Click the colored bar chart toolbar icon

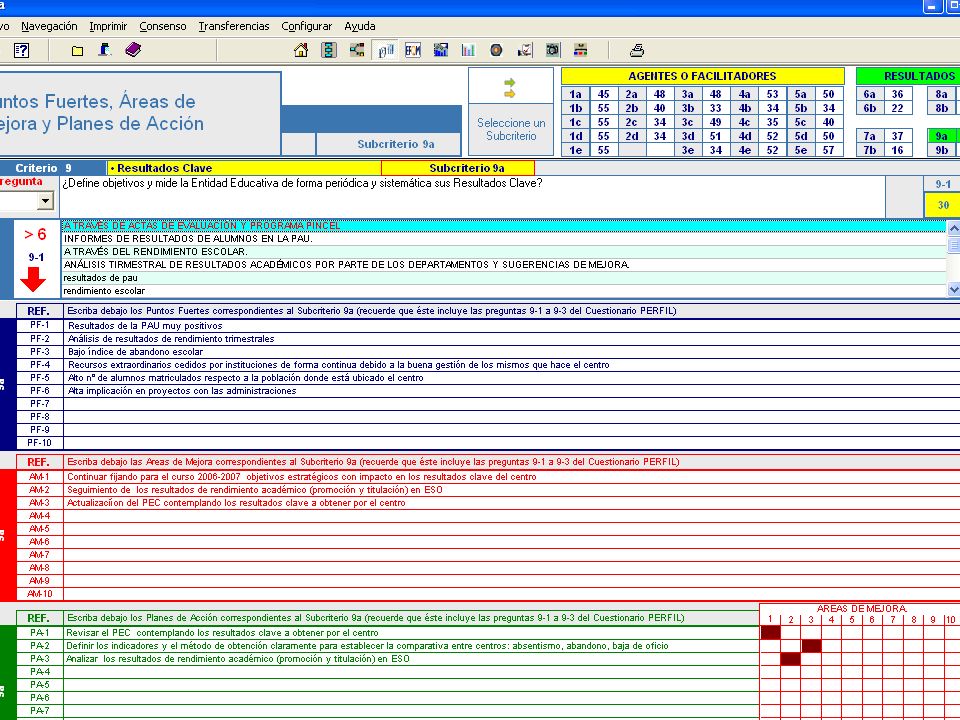pos(468,50)
